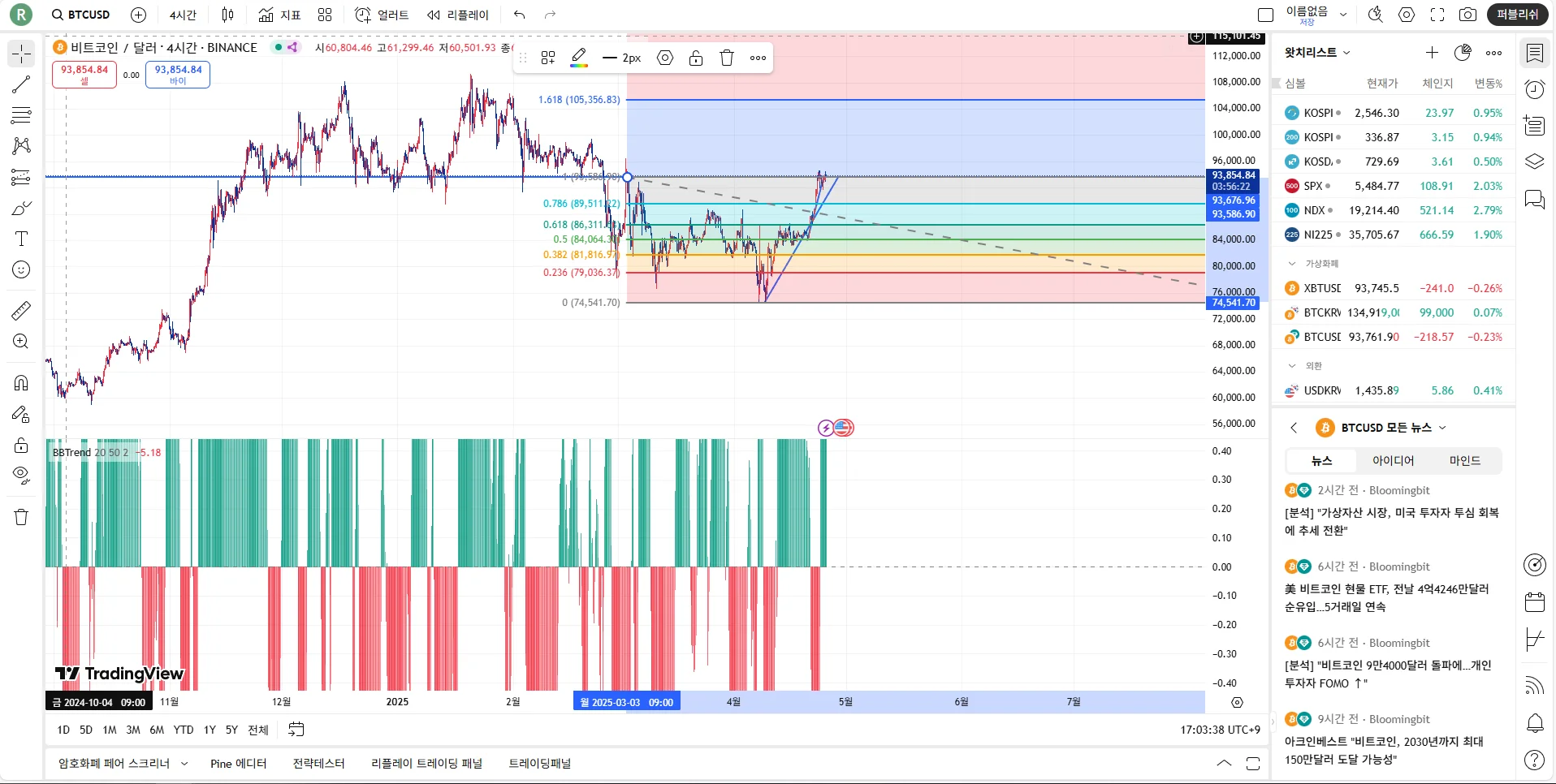Set chart range to YTD
The width and height of the screenshot is (1556, 784).
pos(184,730)
